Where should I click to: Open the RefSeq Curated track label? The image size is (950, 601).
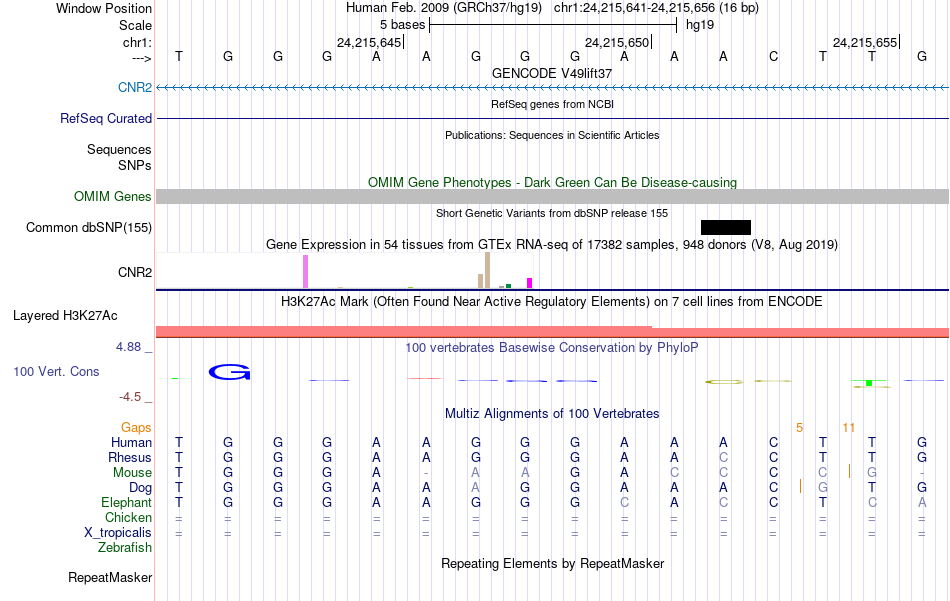click(x=105, y=118)
